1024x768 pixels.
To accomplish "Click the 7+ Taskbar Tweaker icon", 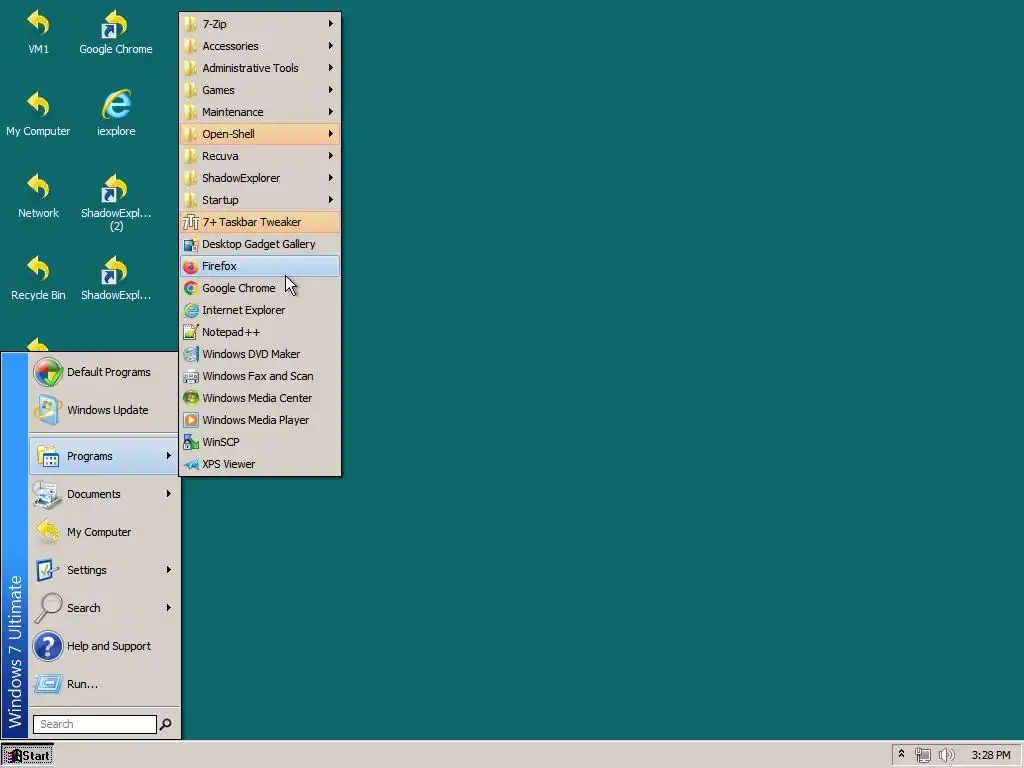I will click(x=190, y=222).
